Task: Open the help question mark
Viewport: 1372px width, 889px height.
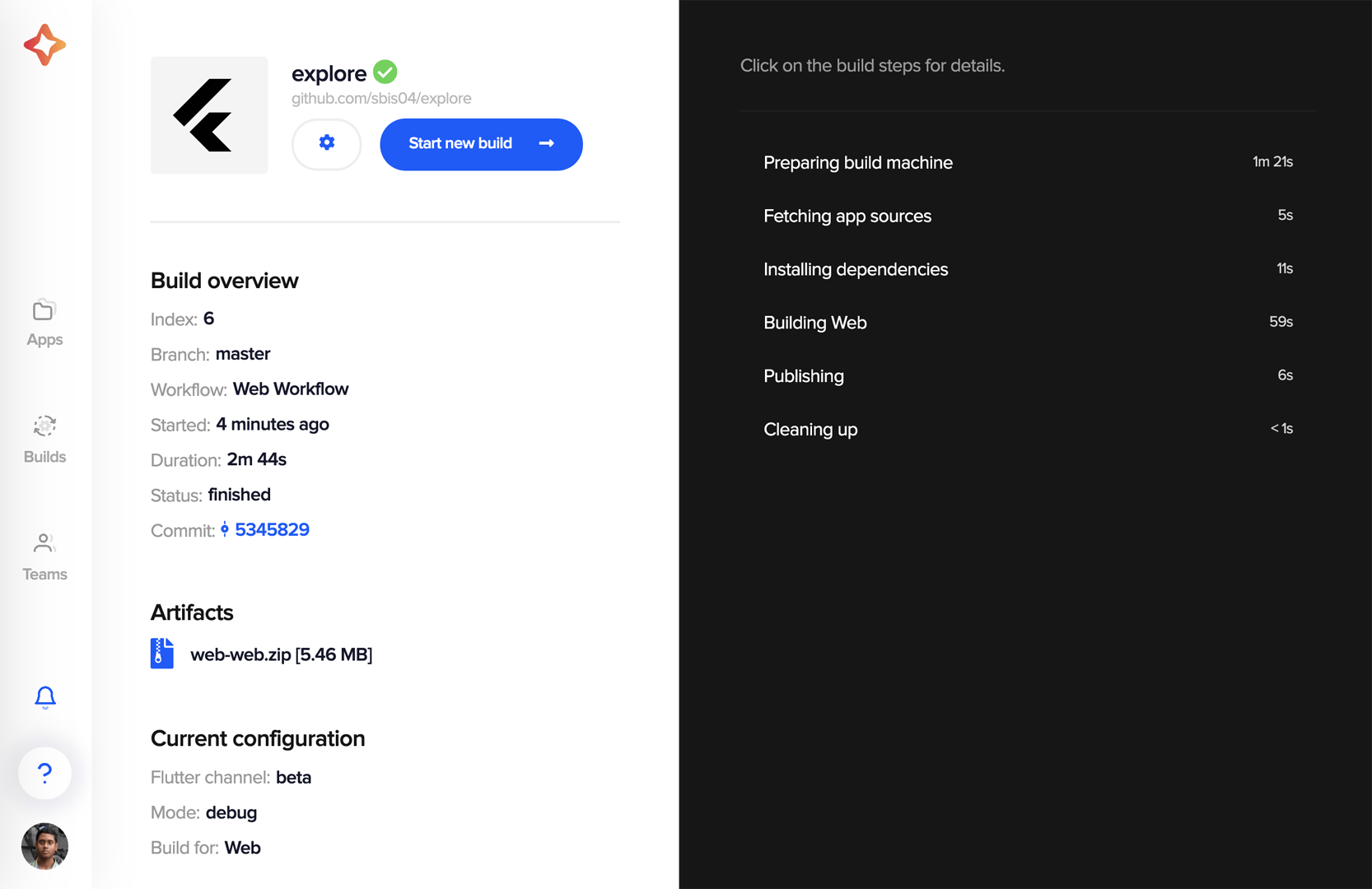Action: point(45,773)
